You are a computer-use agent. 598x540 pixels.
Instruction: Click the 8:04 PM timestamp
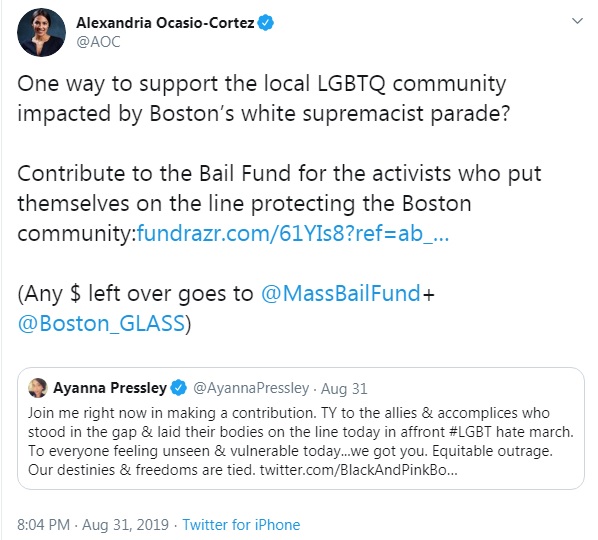pyautogui.click(x=43, y=525)
